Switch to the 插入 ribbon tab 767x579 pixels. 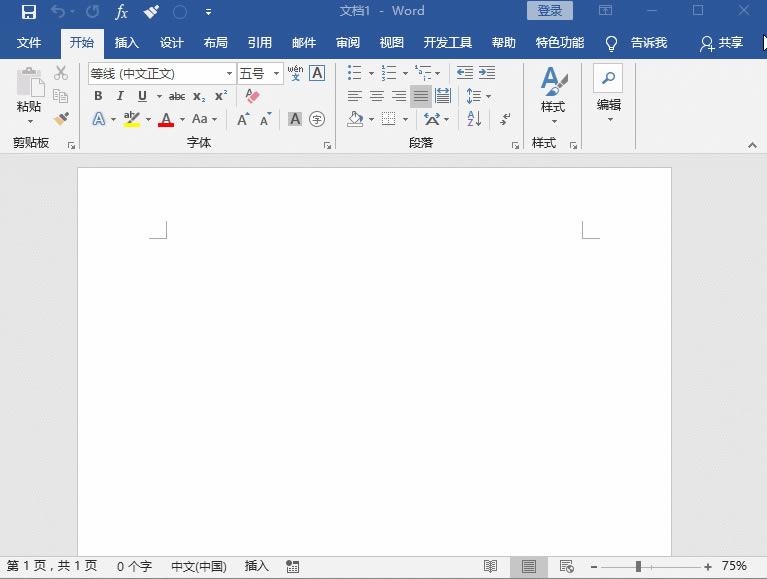coord(127,43)
